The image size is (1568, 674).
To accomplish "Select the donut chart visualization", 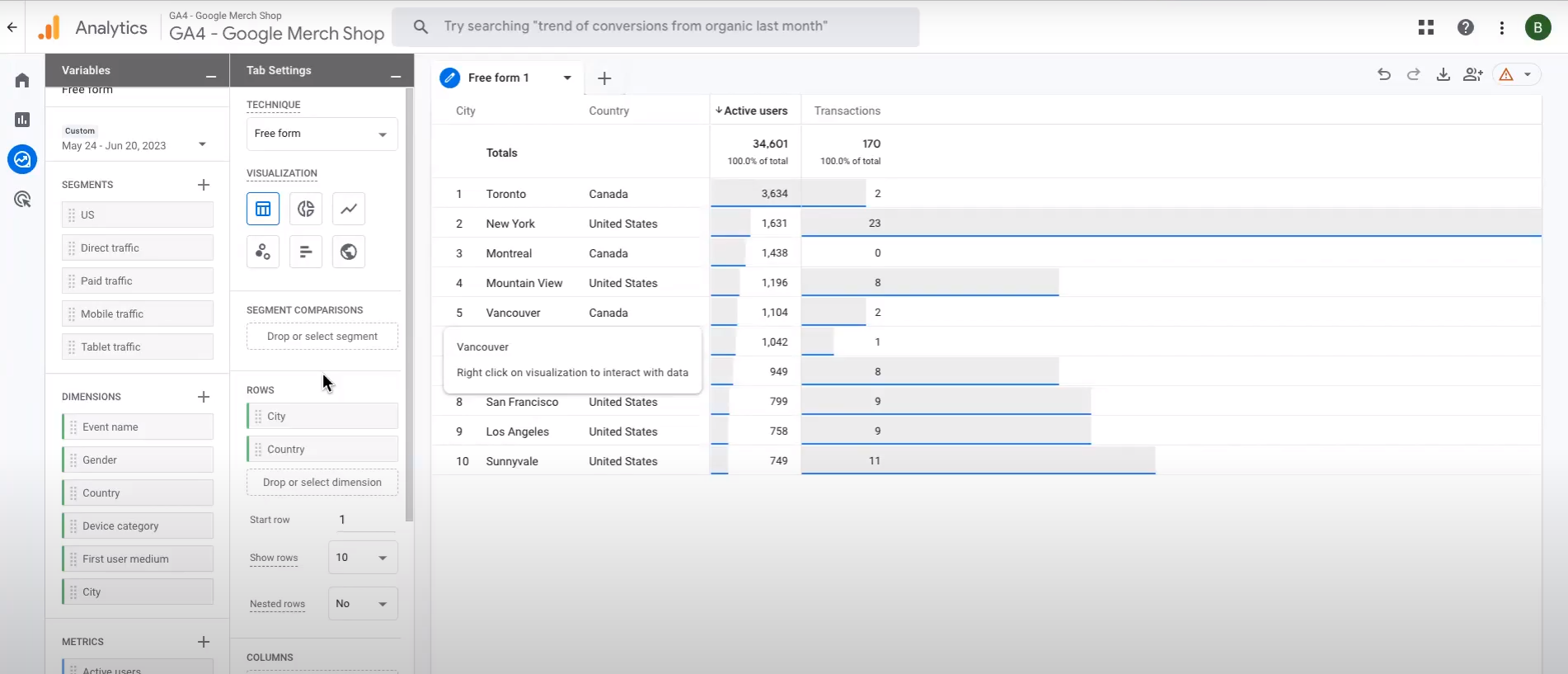I will (306, 209).
